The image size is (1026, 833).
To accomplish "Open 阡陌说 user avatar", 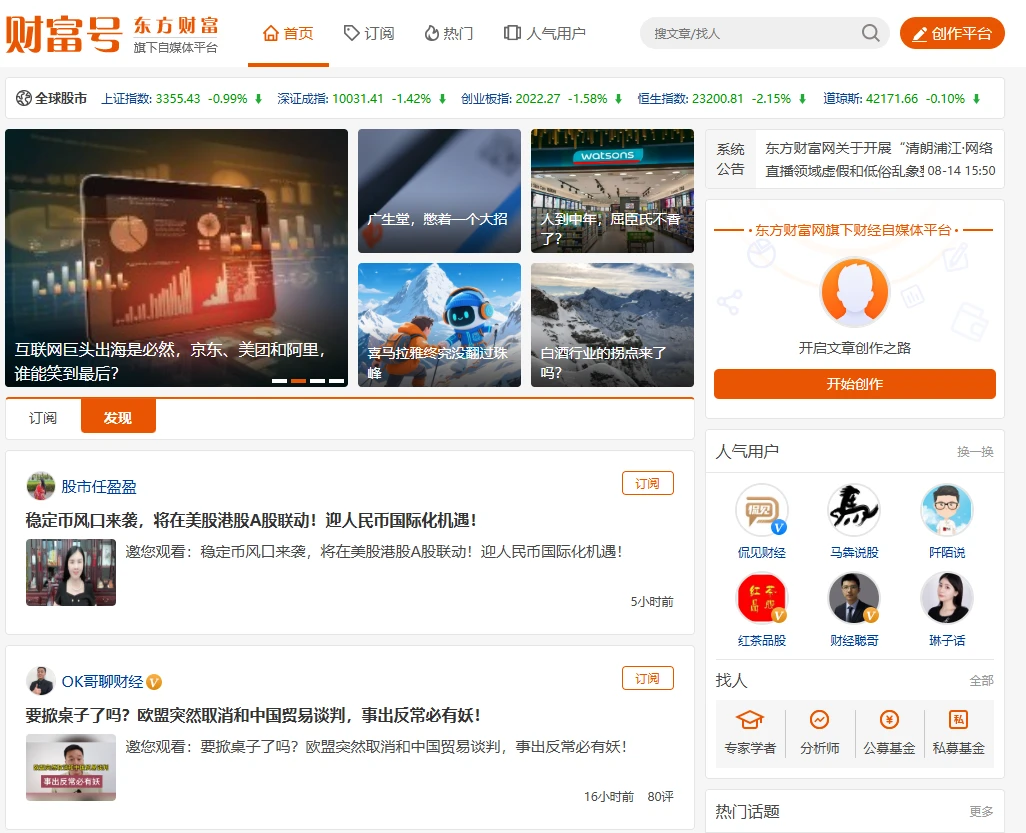I will pyautogui.click(x=947, y=510).
